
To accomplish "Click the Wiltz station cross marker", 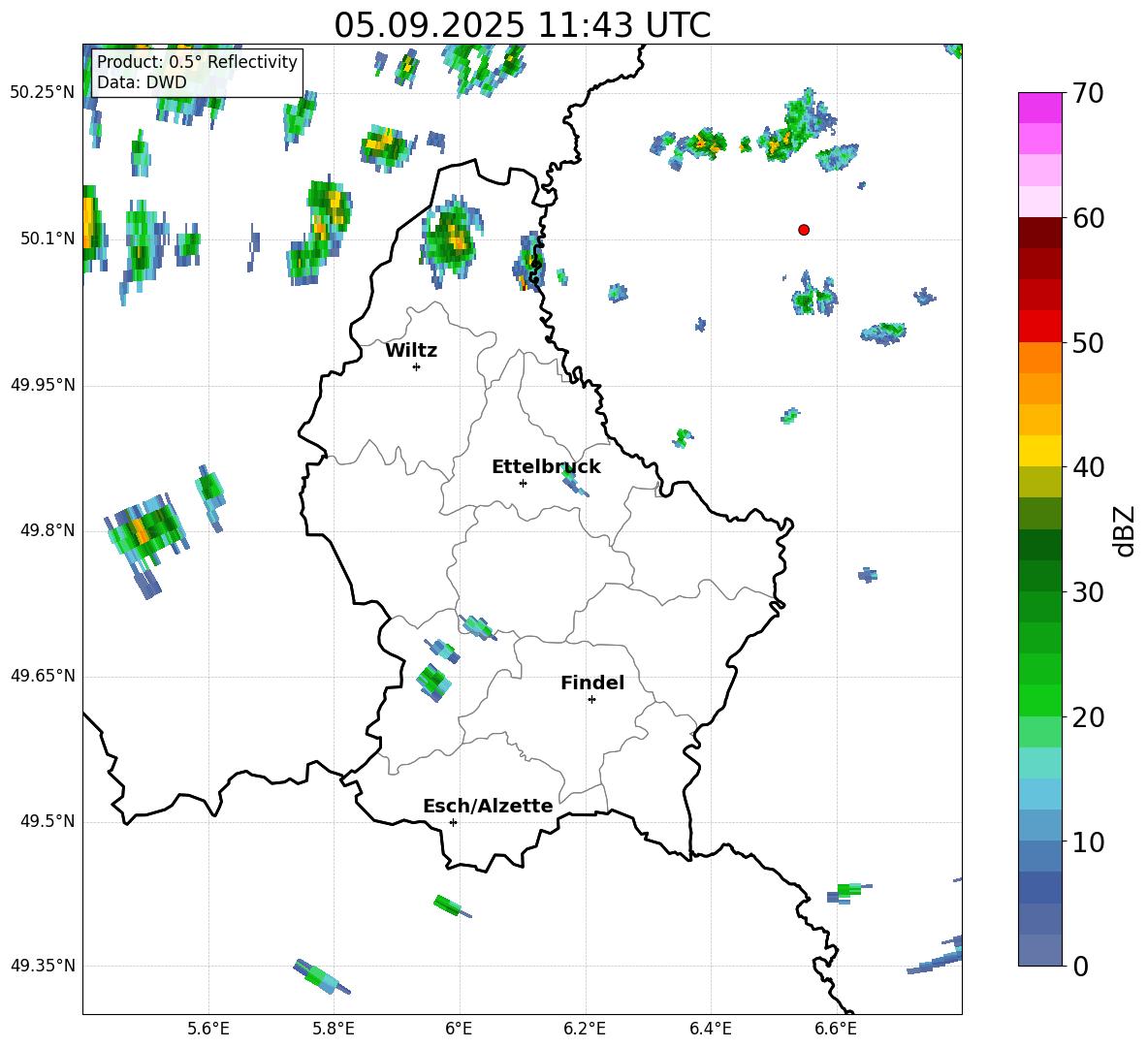I will 416,366.
